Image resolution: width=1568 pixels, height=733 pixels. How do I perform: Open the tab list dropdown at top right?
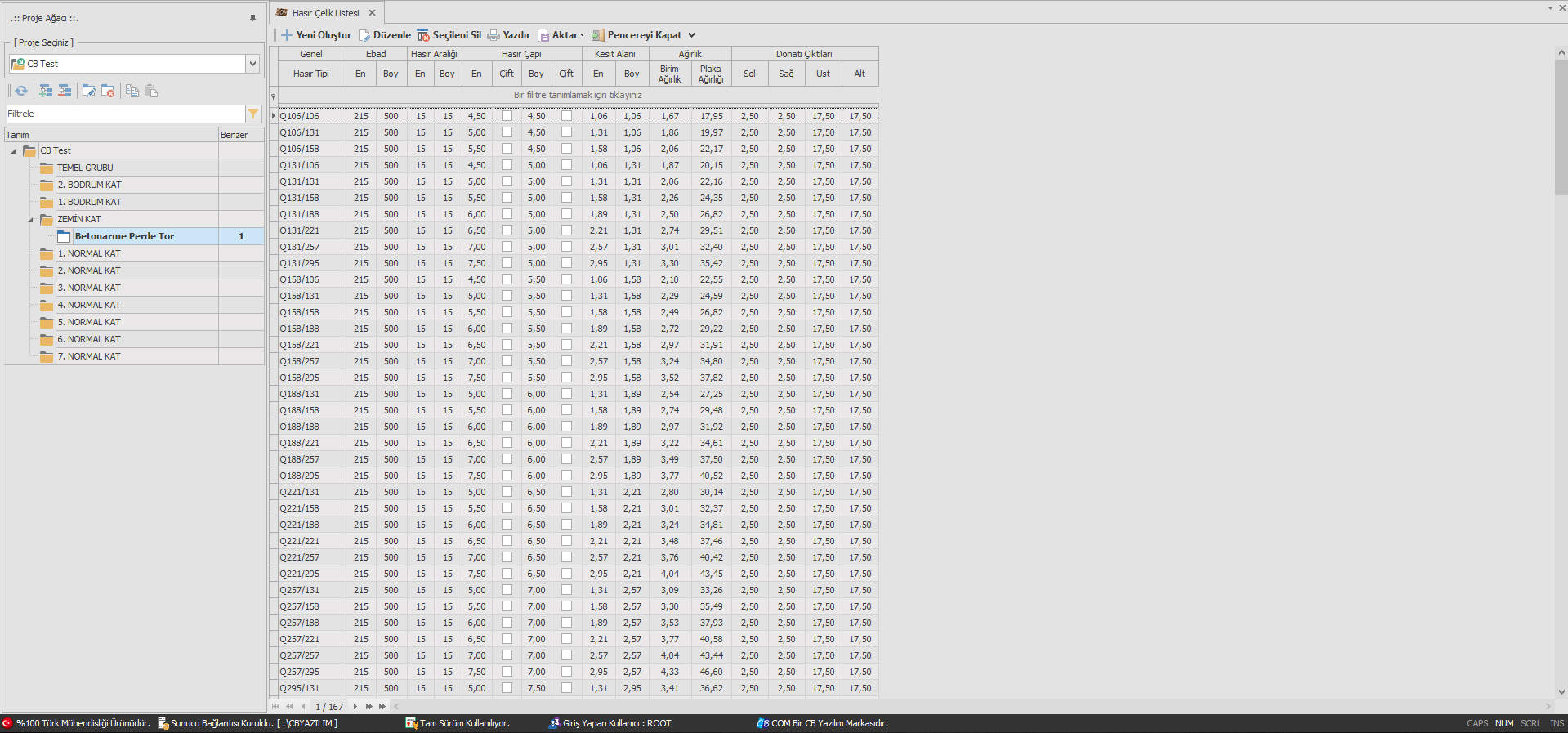1550,7
